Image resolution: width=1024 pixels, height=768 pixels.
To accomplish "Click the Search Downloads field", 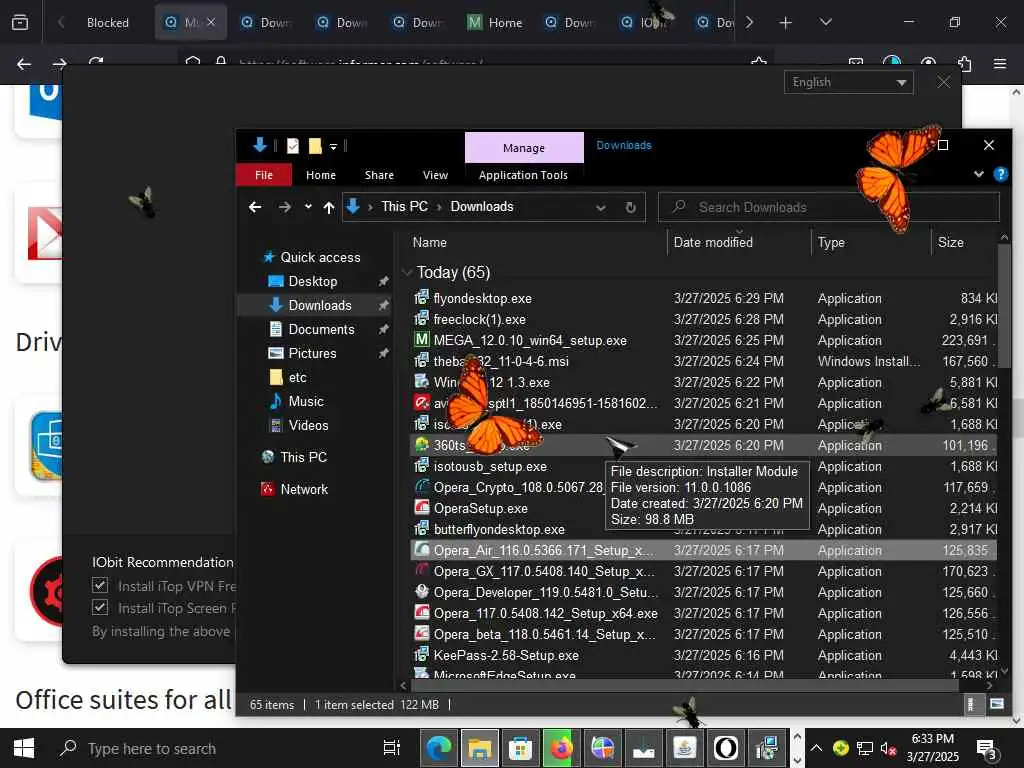I will (x=829, y=207).
